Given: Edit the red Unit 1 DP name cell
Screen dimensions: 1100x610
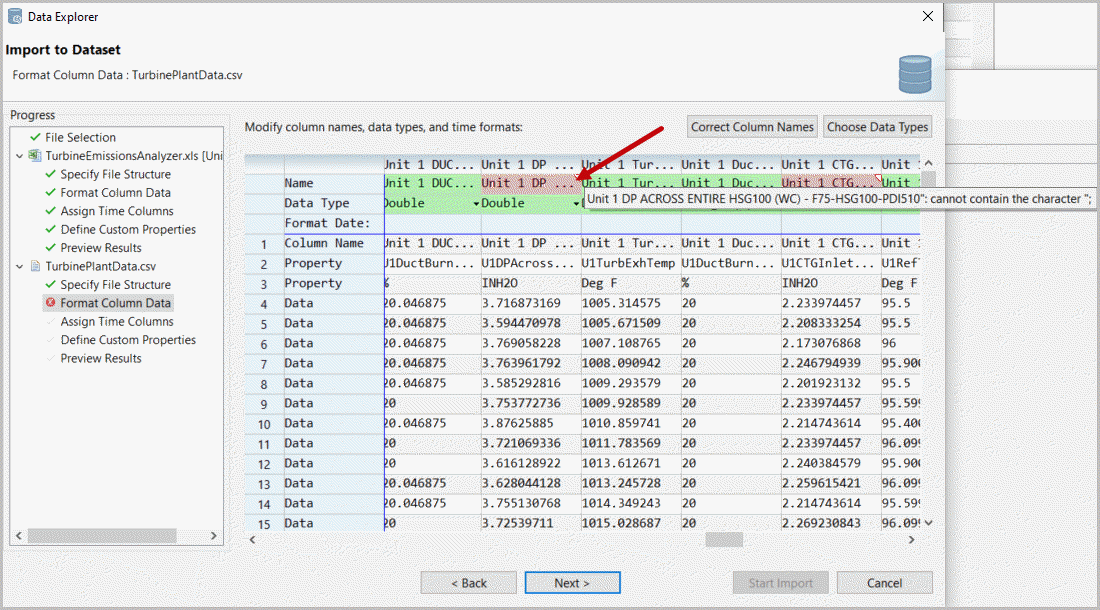Looking at the screenshot, I should pos(530,183).
